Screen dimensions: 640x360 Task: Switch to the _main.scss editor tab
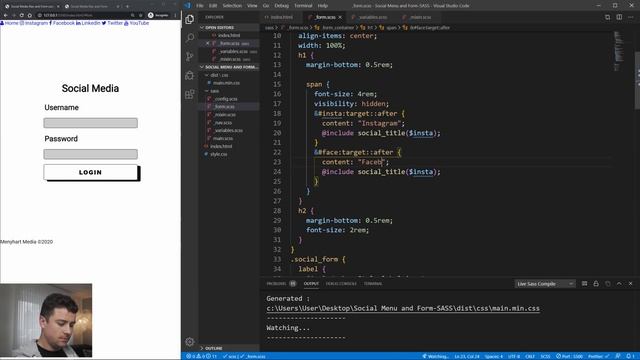pos(420,17)
